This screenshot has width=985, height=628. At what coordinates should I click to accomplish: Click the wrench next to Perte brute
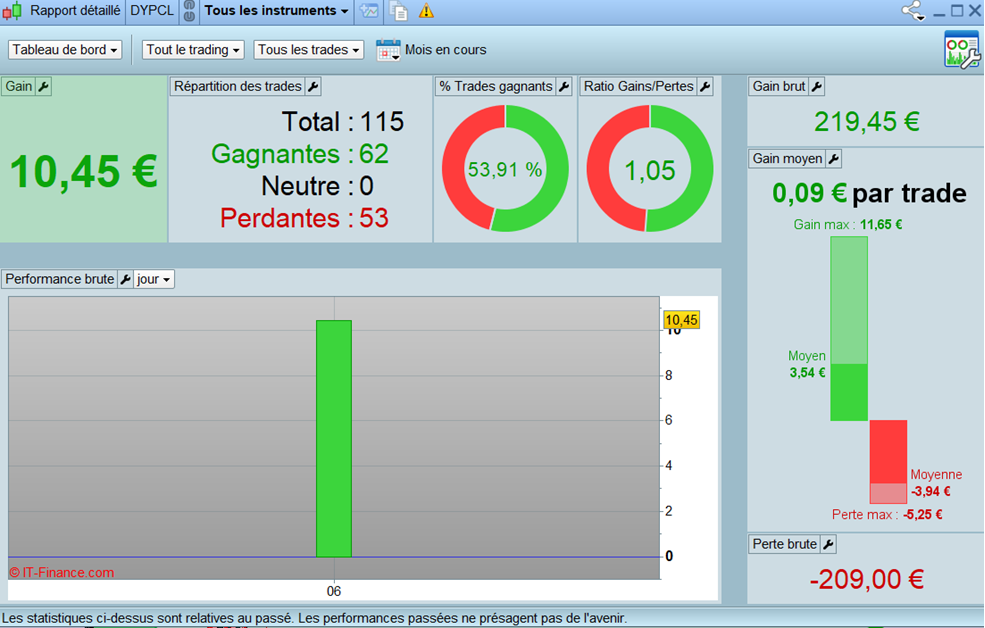coord(829,544)
